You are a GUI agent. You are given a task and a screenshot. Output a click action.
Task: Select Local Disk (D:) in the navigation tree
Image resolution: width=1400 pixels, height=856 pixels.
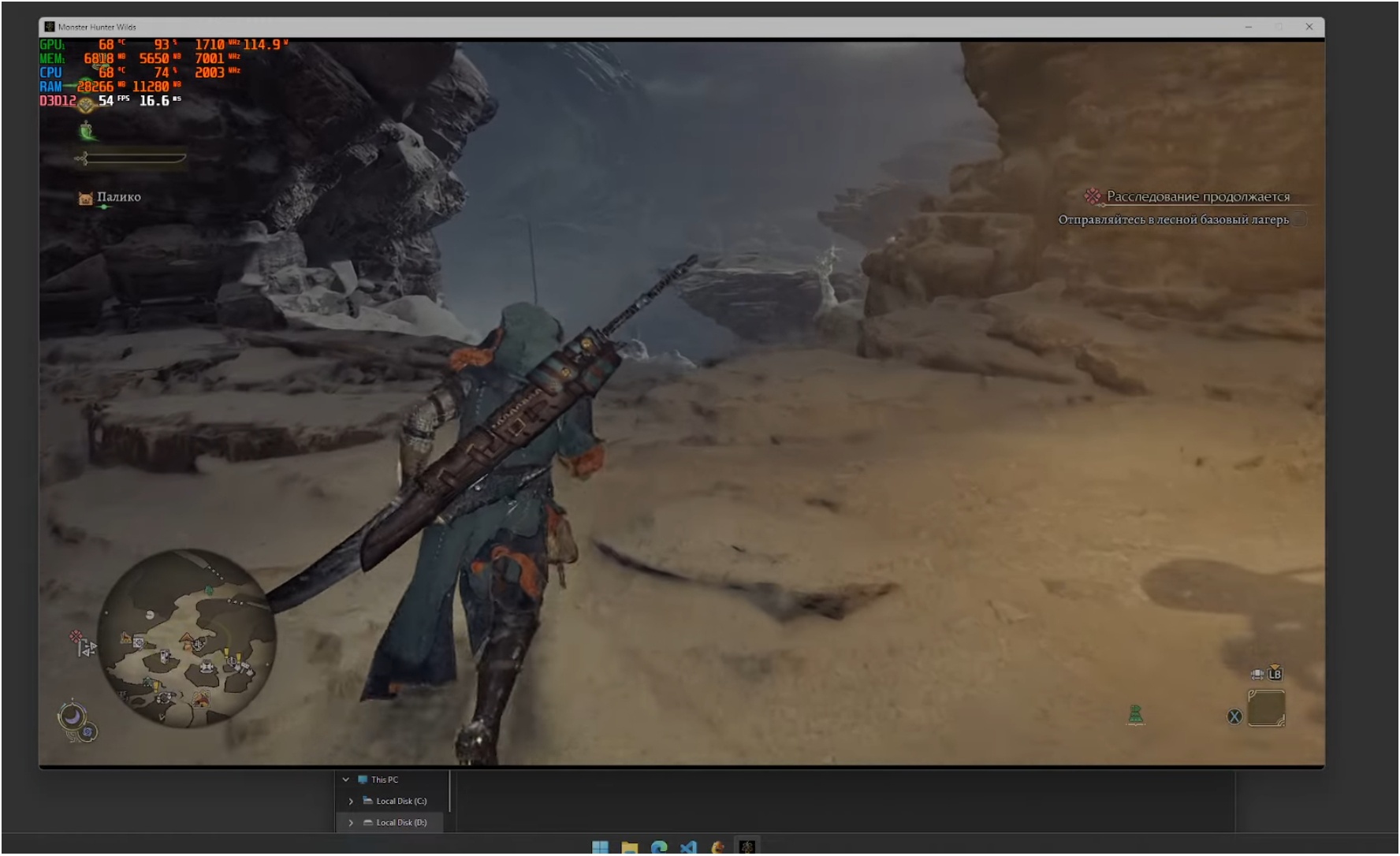[401, 822]
